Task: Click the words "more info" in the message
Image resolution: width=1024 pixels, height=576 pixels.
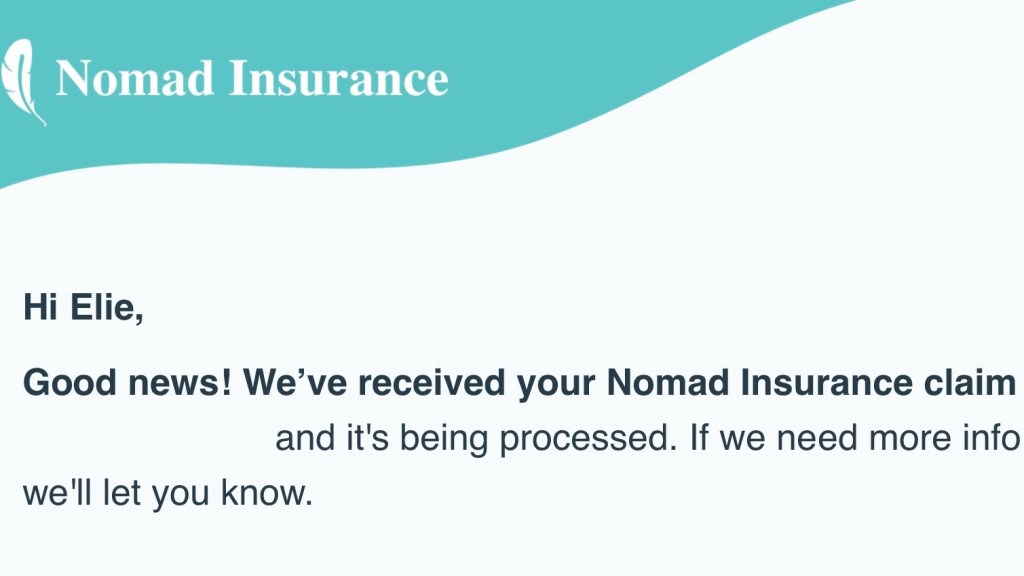Action: [x=950, y=439]
